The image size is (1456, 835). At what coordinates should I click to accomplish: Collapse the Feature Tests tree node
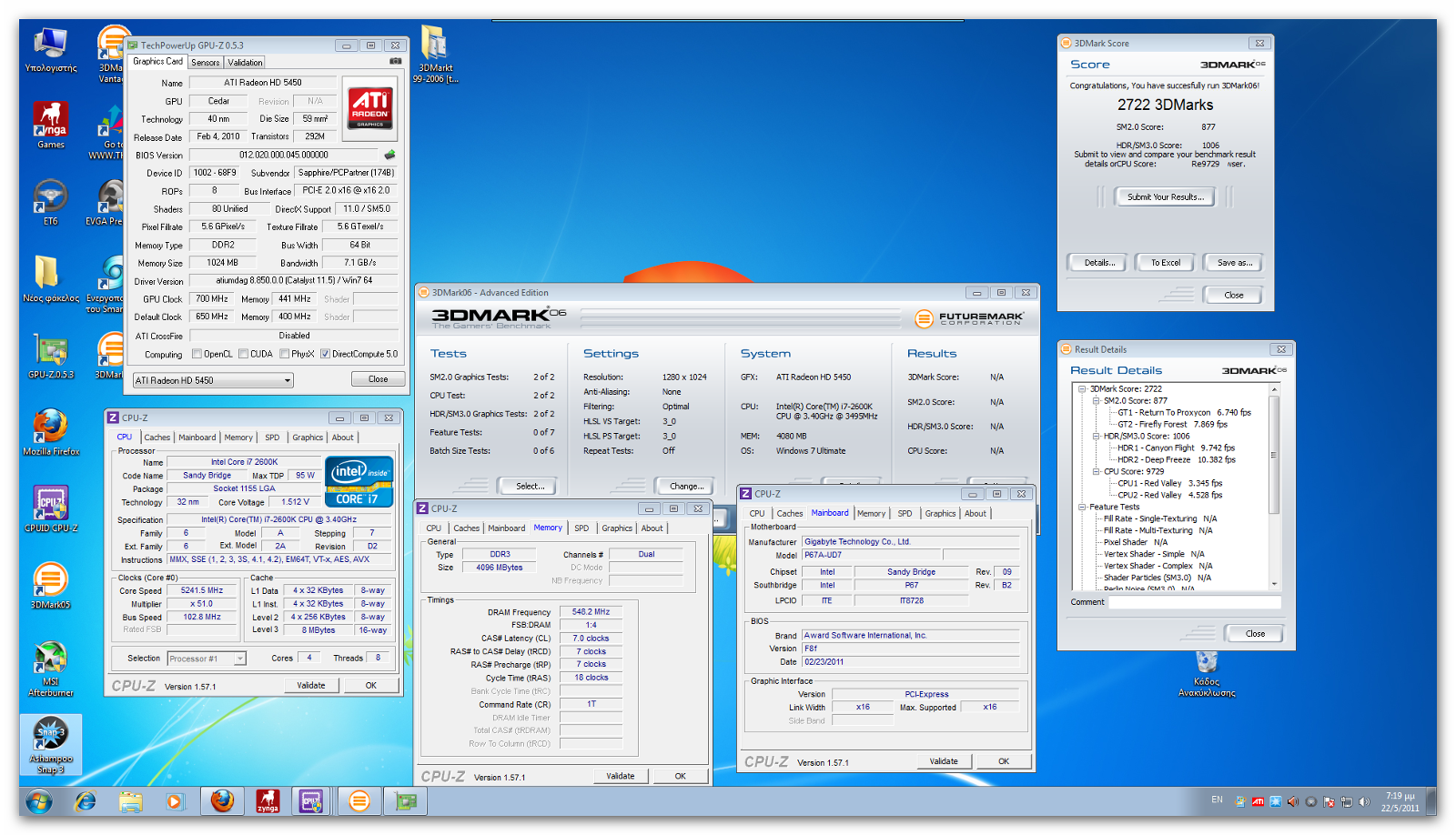[1083, 507]
